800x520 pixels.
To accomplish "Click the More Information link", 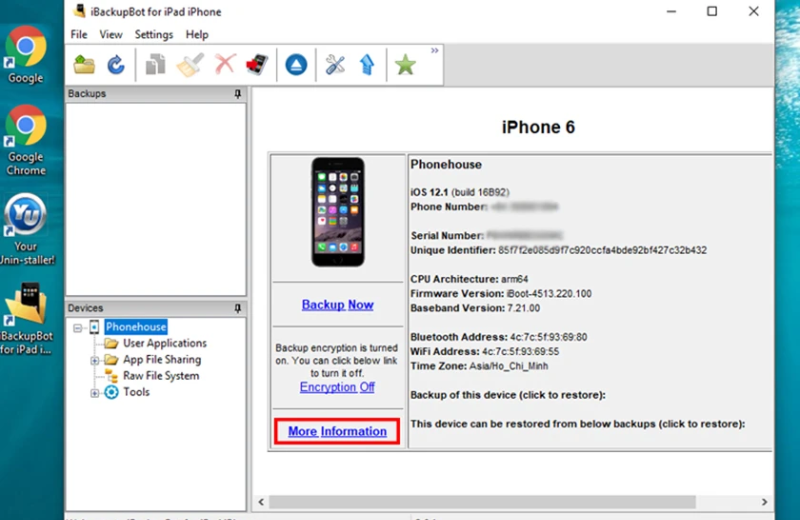I will [337, 432].
